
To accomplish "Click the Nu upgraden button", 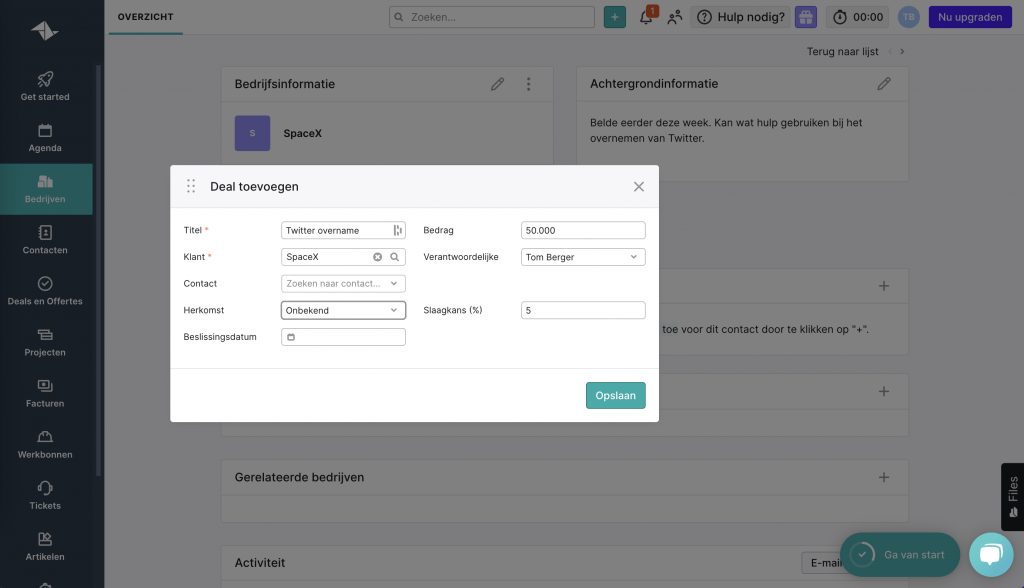I will tap(969, 17).
